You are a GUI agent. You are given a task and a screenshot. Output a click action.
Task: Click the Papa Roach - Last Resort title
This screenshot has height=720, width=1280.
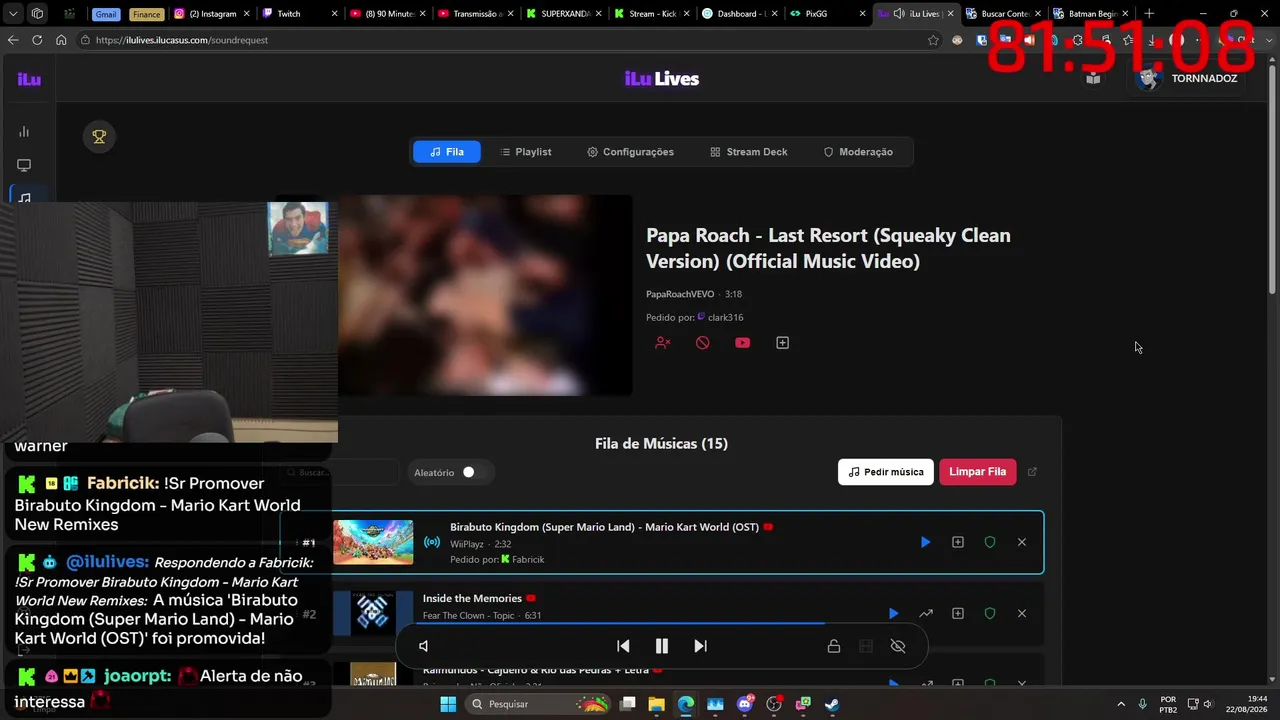[x=828, y=248]
